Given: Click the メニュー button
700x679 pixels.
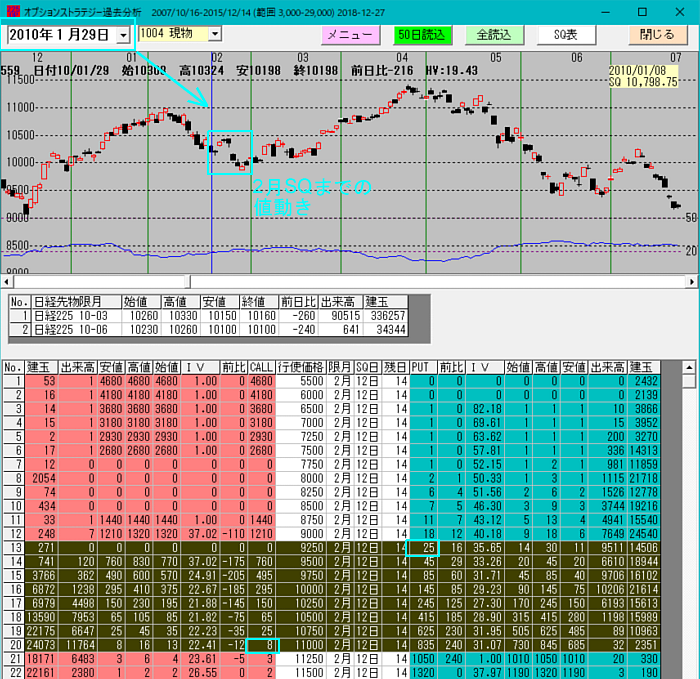Looking at the screenshot, I should coord(350,35).
